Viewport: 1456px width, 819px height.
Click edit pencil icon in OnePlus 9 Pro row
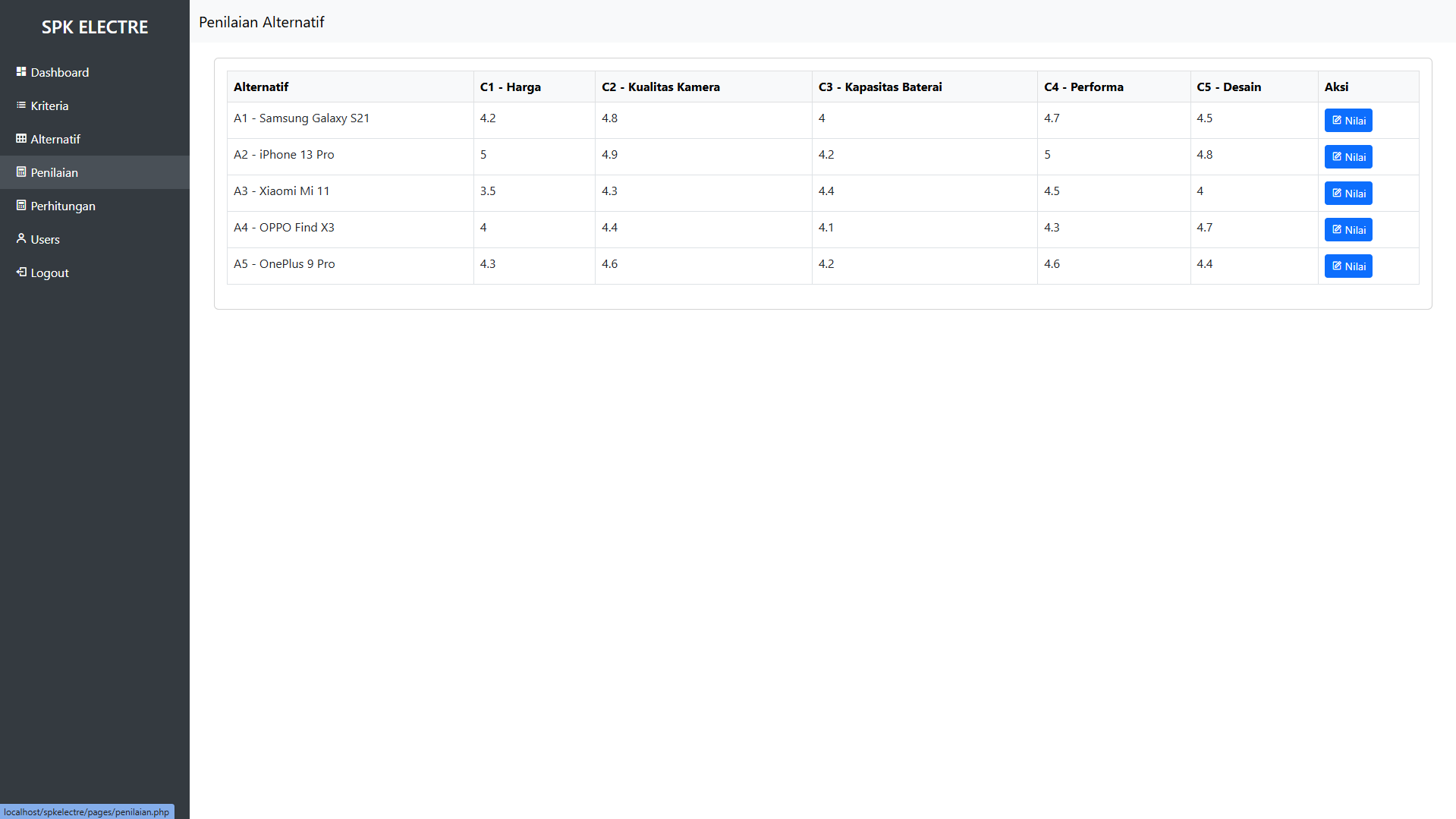[1337, 266]
